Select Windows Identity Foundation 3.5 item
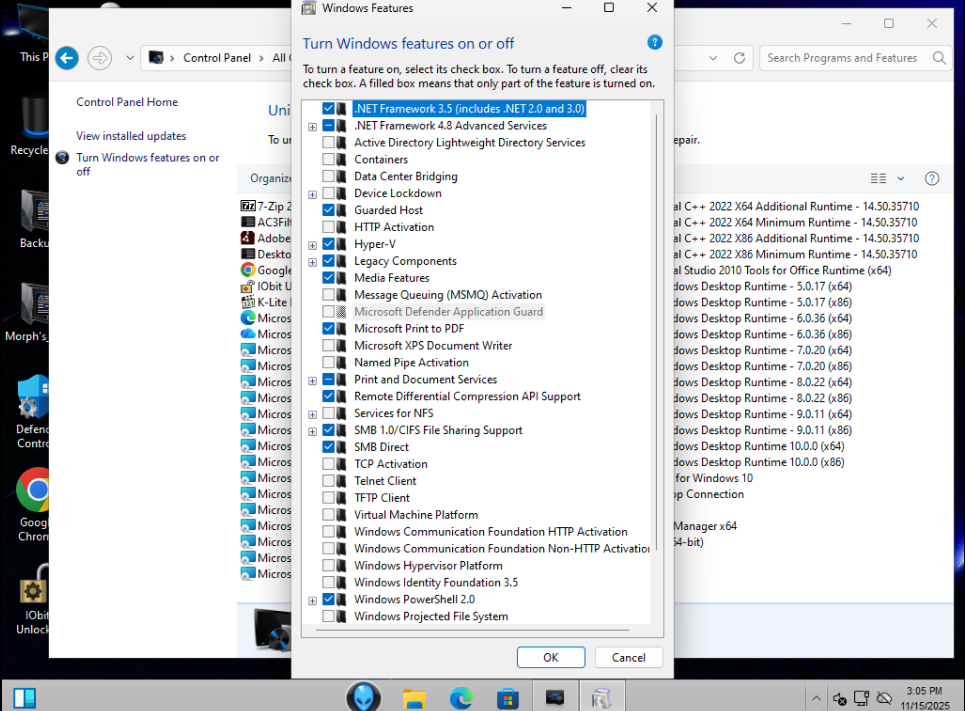Screen dimensions: 965x711 pos(435,582)
